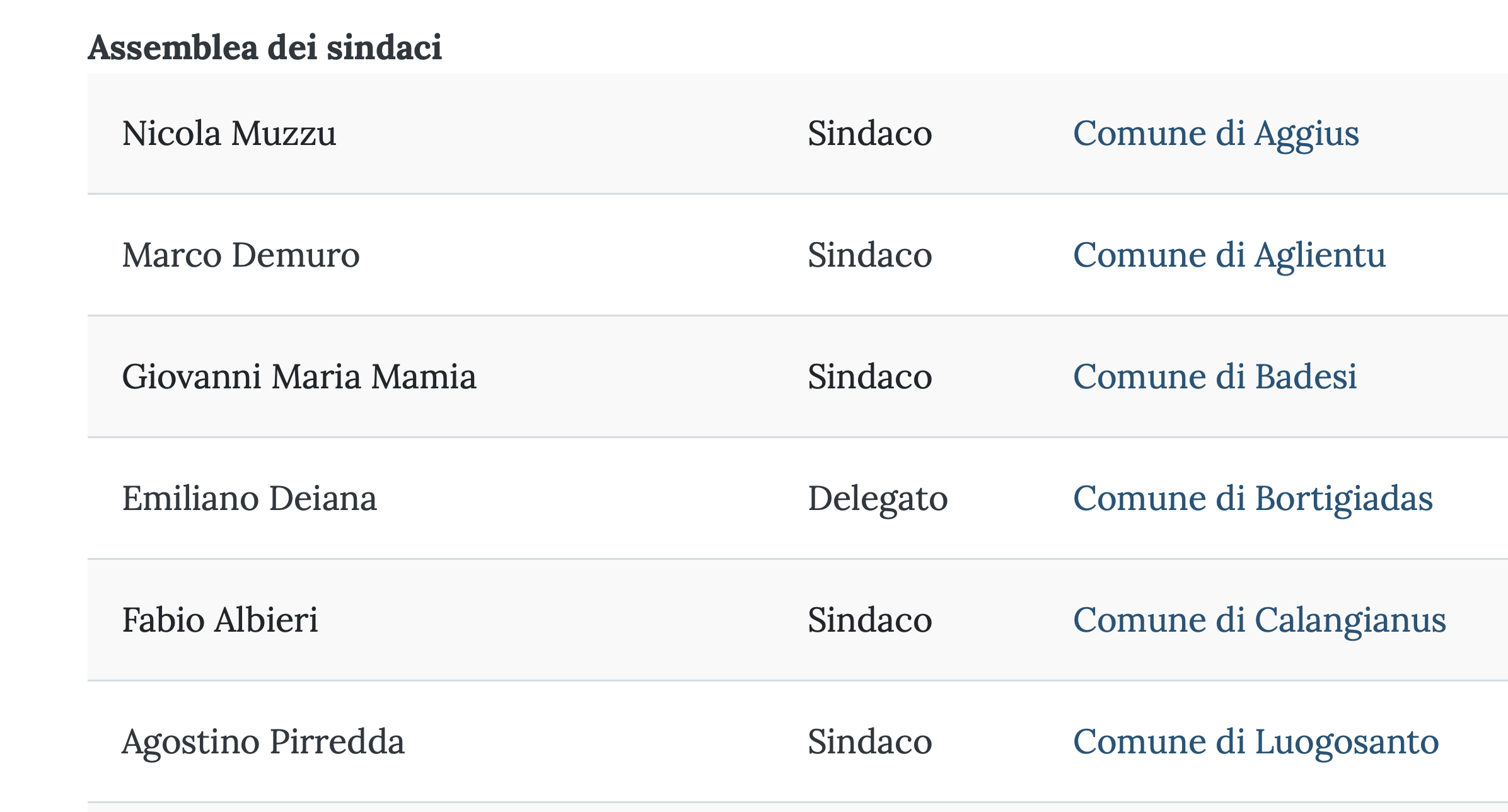
Task: Click Sindaco role in Marco Demuro row
Action: 870,255
